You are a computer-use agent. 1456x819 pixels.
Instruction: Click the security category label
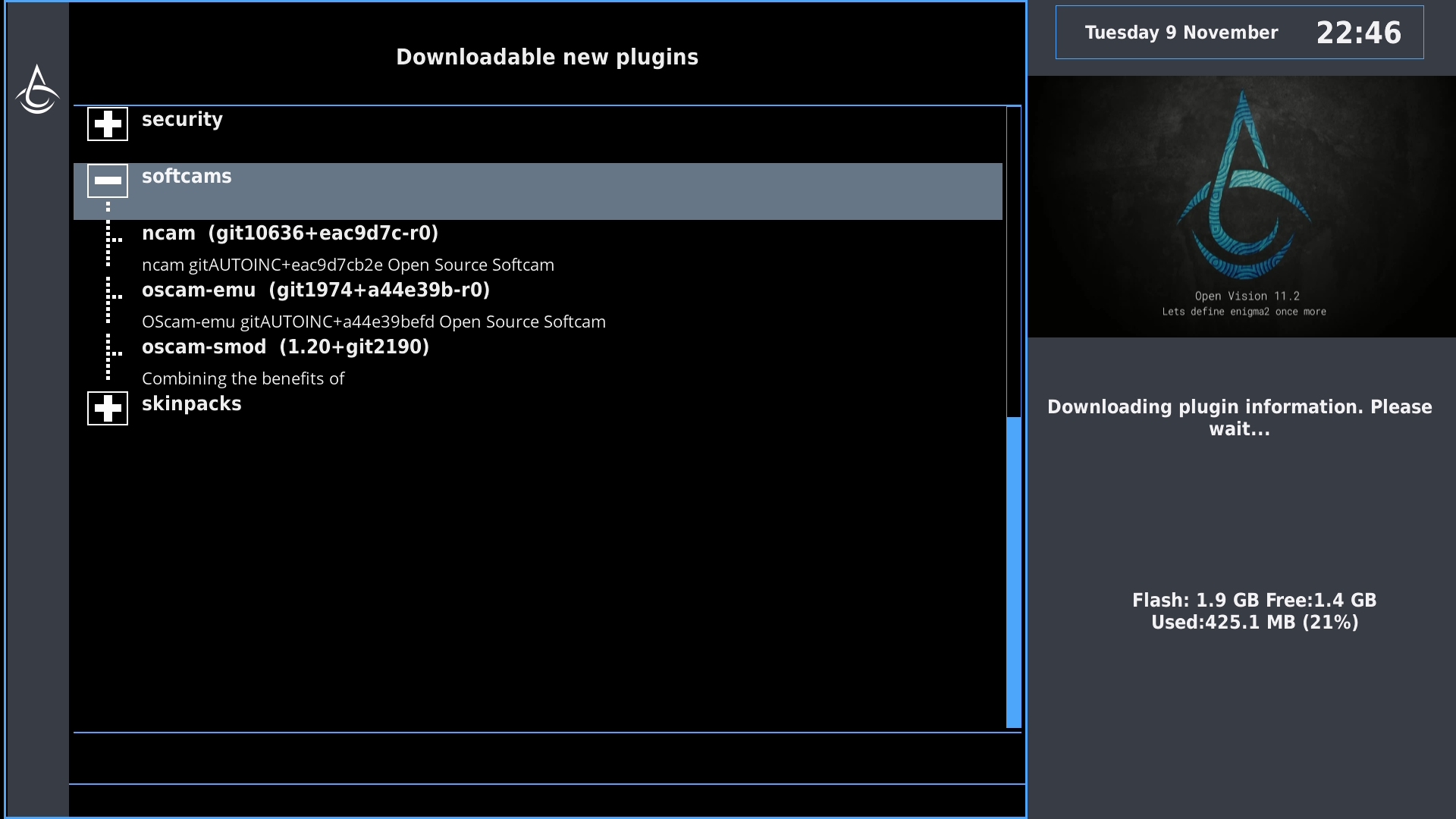click(x=182, y=120)
